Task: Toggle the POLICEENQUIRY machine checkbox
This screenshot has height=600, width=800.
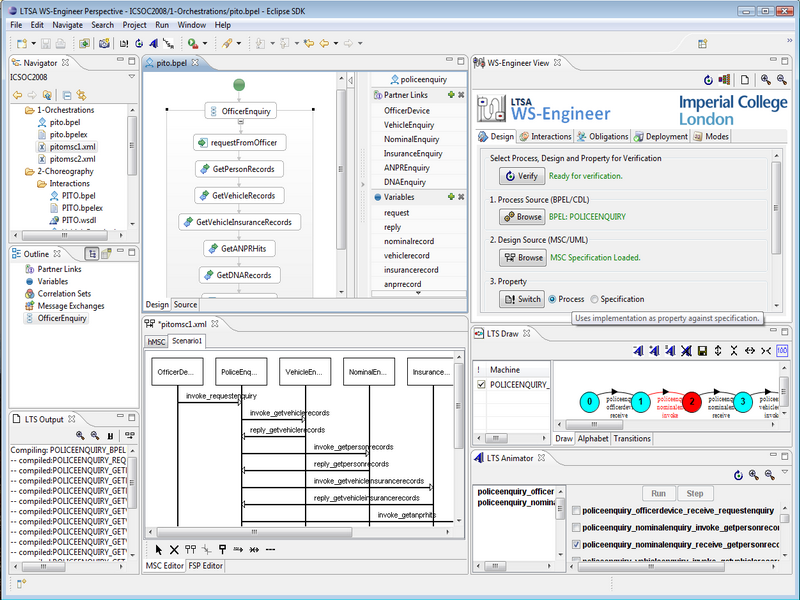Action: pos(481,385)
